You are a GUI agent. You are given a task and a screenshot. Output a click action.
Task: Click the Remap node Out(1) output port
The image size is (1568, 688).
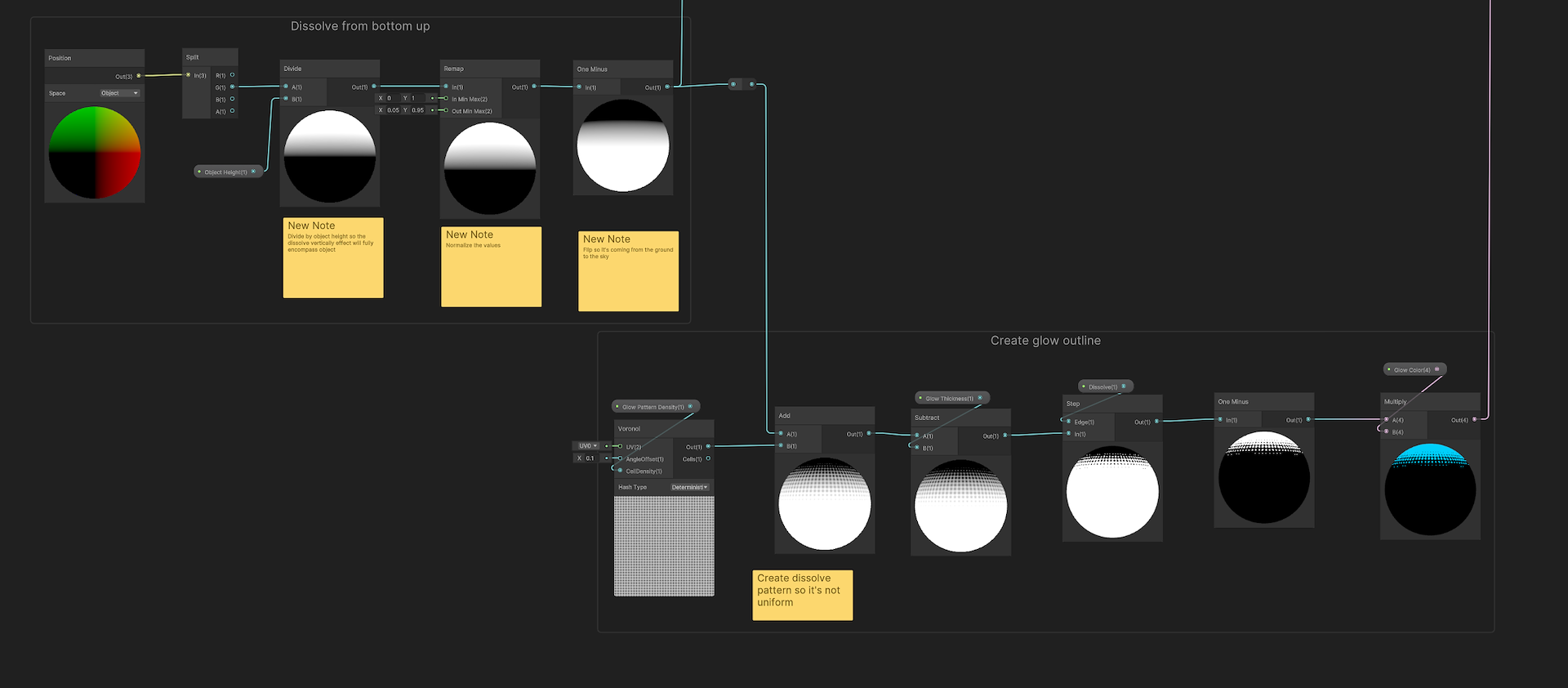click(x=534, y=87)
